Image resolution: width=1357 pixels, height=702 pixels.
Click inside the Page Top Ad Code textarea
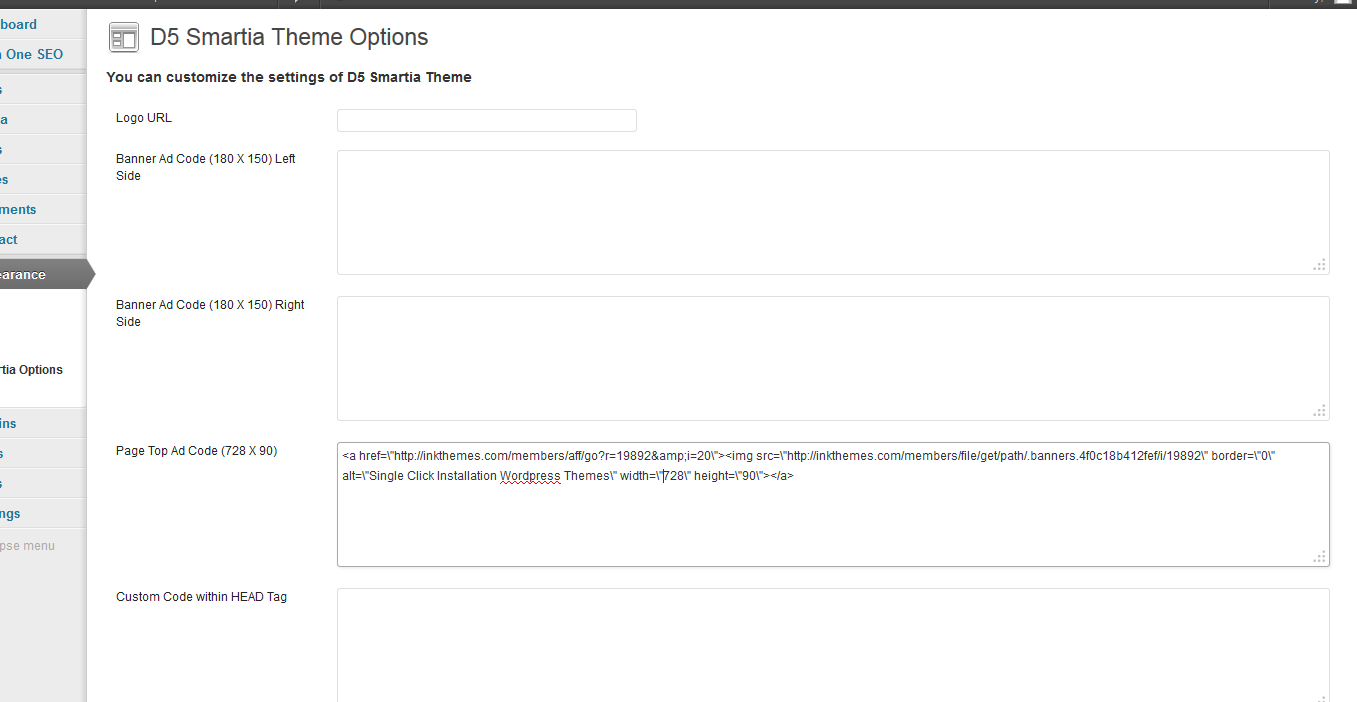point(833,504)
